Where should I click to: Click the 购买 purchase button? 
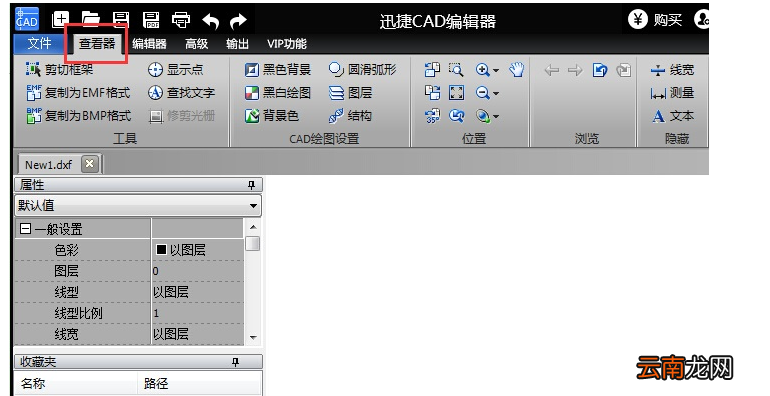click(655, 20)
